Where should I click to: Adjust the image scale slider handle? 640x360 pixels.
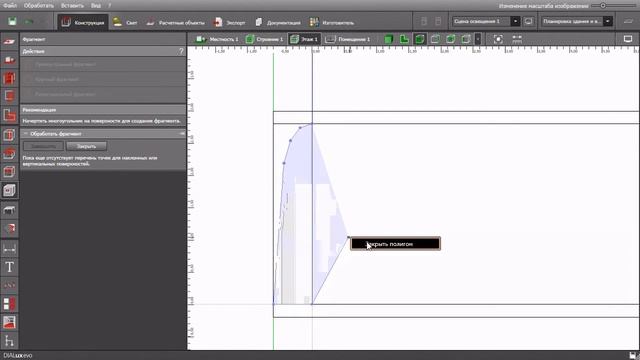pyautogui.click(x=603, y=6)
